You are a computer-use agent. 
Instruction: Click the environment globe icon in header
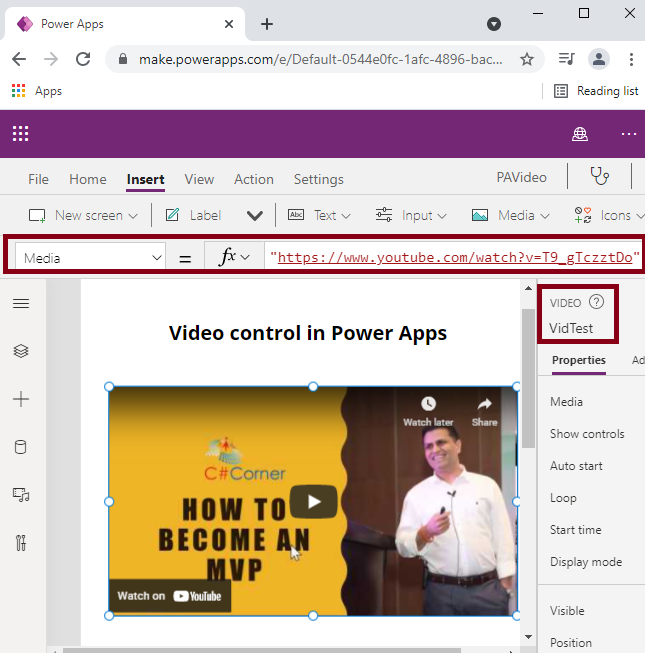[x=580, y=134]
